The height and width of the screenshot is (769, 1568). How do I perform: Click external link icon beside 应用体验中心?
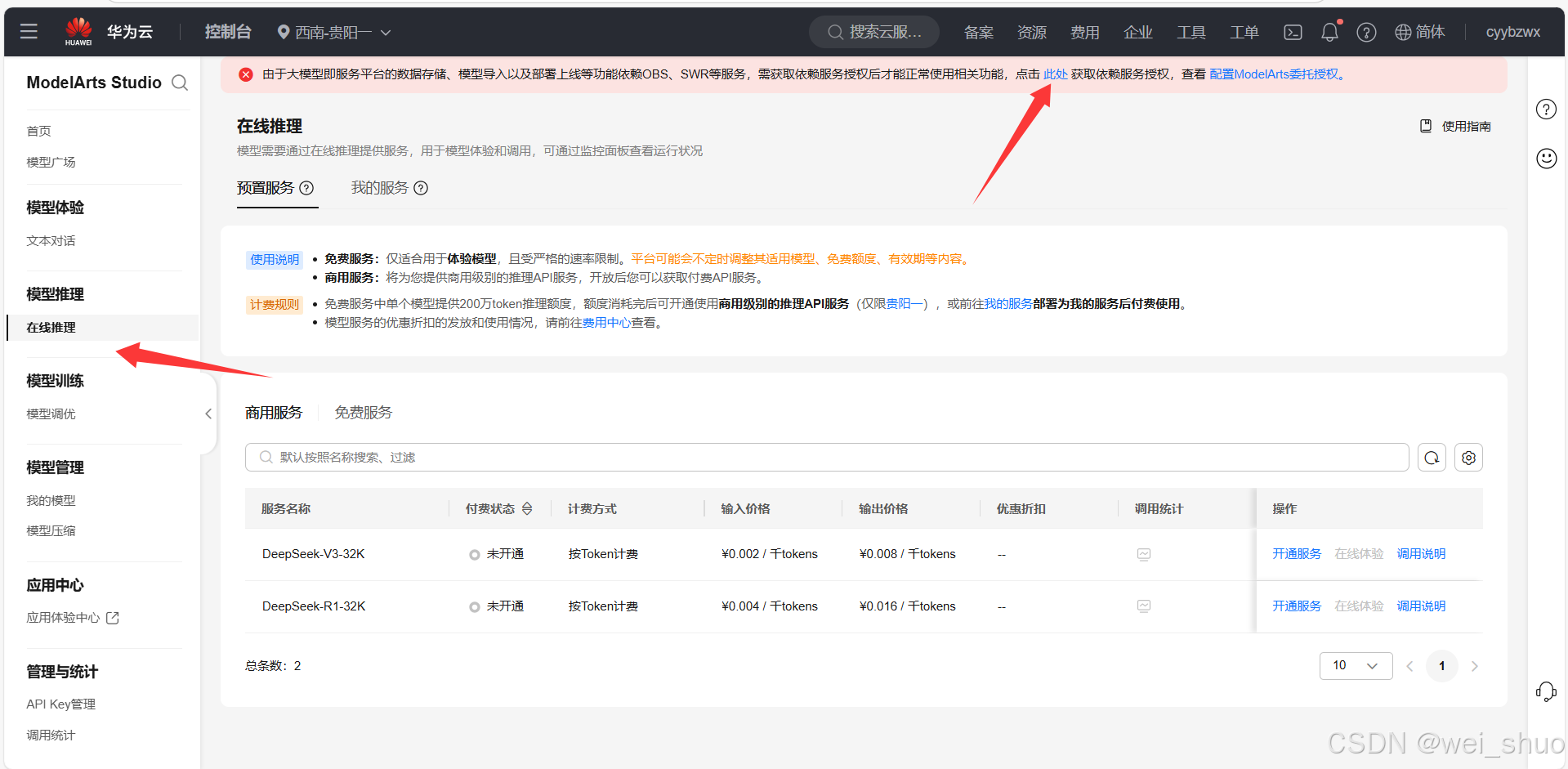pos(113,618)
